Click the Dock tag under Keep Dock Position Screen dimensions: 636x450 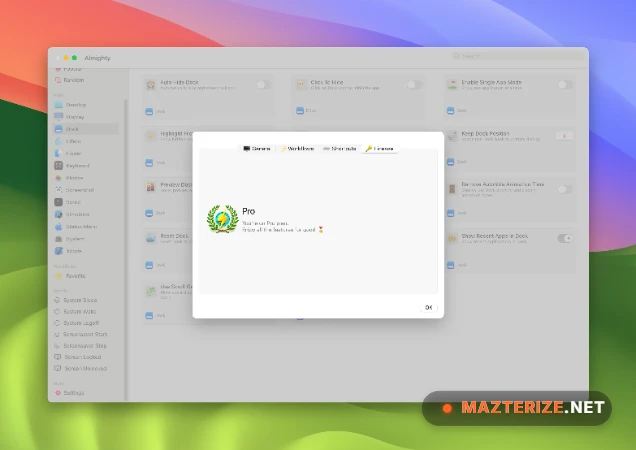pyautogui.click(x=457, y=162)
